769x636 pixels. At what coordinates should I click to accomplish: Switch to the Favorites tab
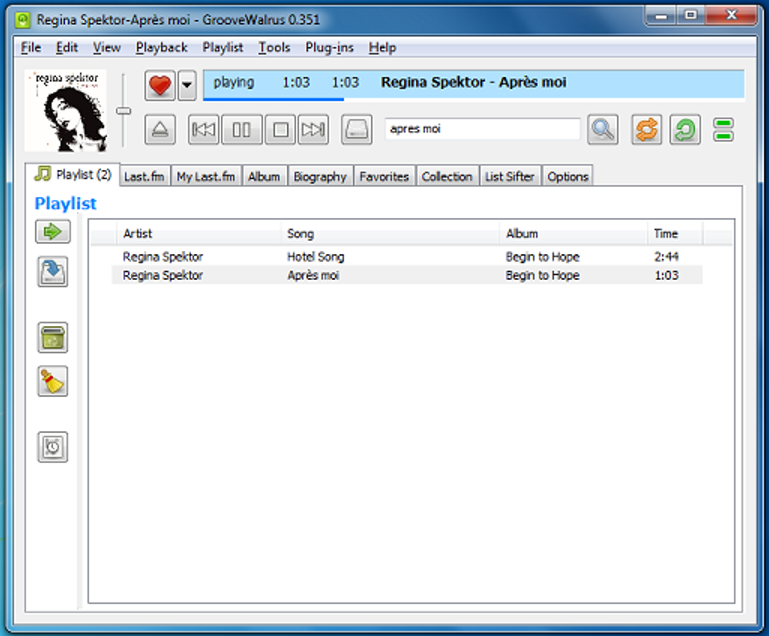pyautogui.click(x=384, y=177)
